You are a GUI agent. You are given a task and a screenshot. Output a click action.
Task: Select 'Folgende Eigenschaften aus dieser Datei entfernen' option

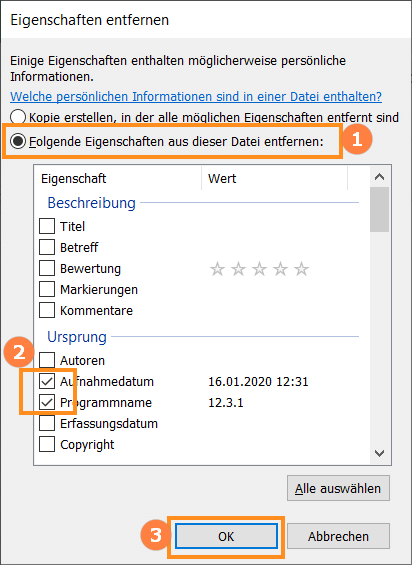tap(18, 141)
